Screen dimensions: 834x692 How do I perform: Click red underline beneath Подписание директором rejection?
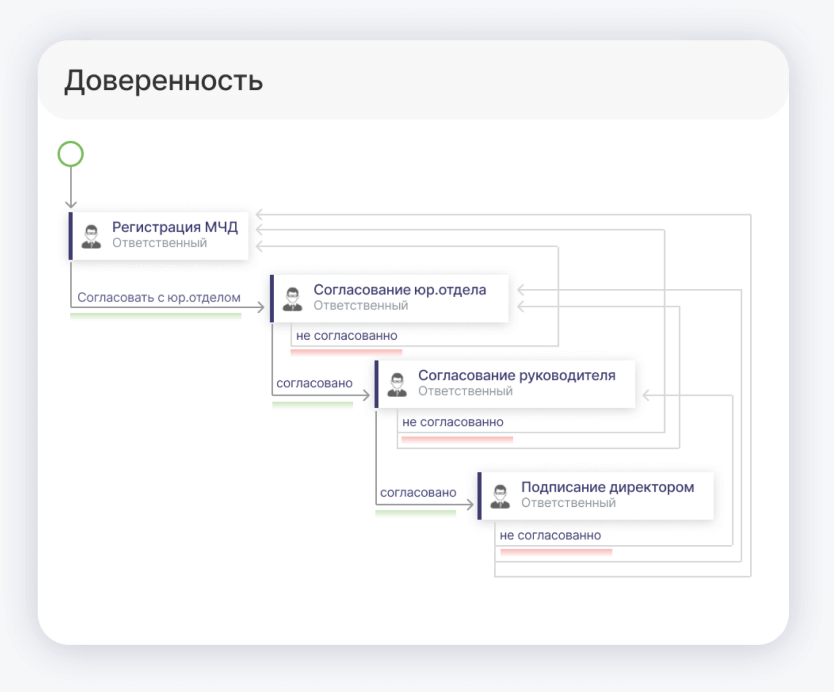pos(555,551)
